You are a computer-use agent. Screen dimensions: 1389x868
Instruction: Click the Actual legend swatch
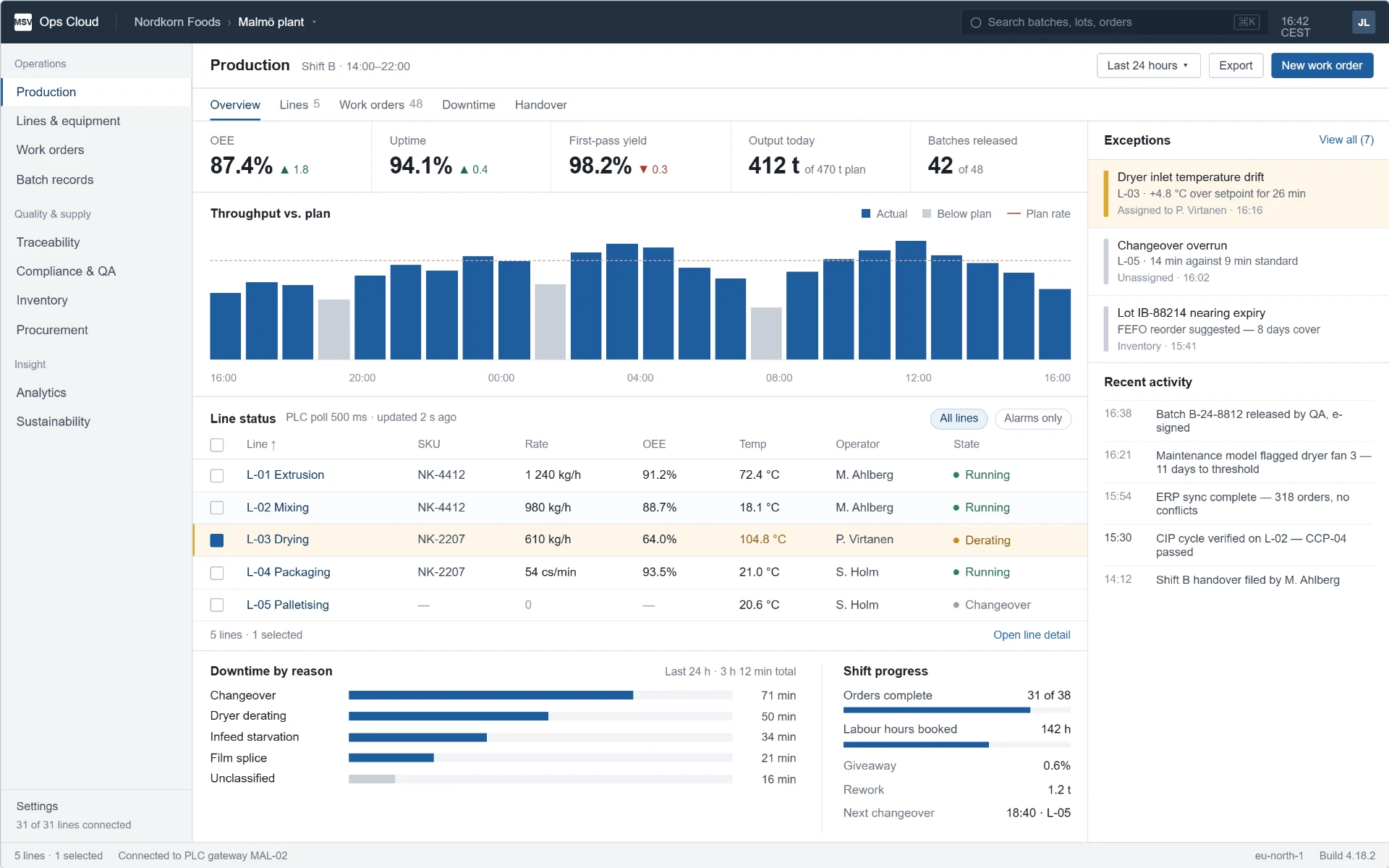(866, 213)
